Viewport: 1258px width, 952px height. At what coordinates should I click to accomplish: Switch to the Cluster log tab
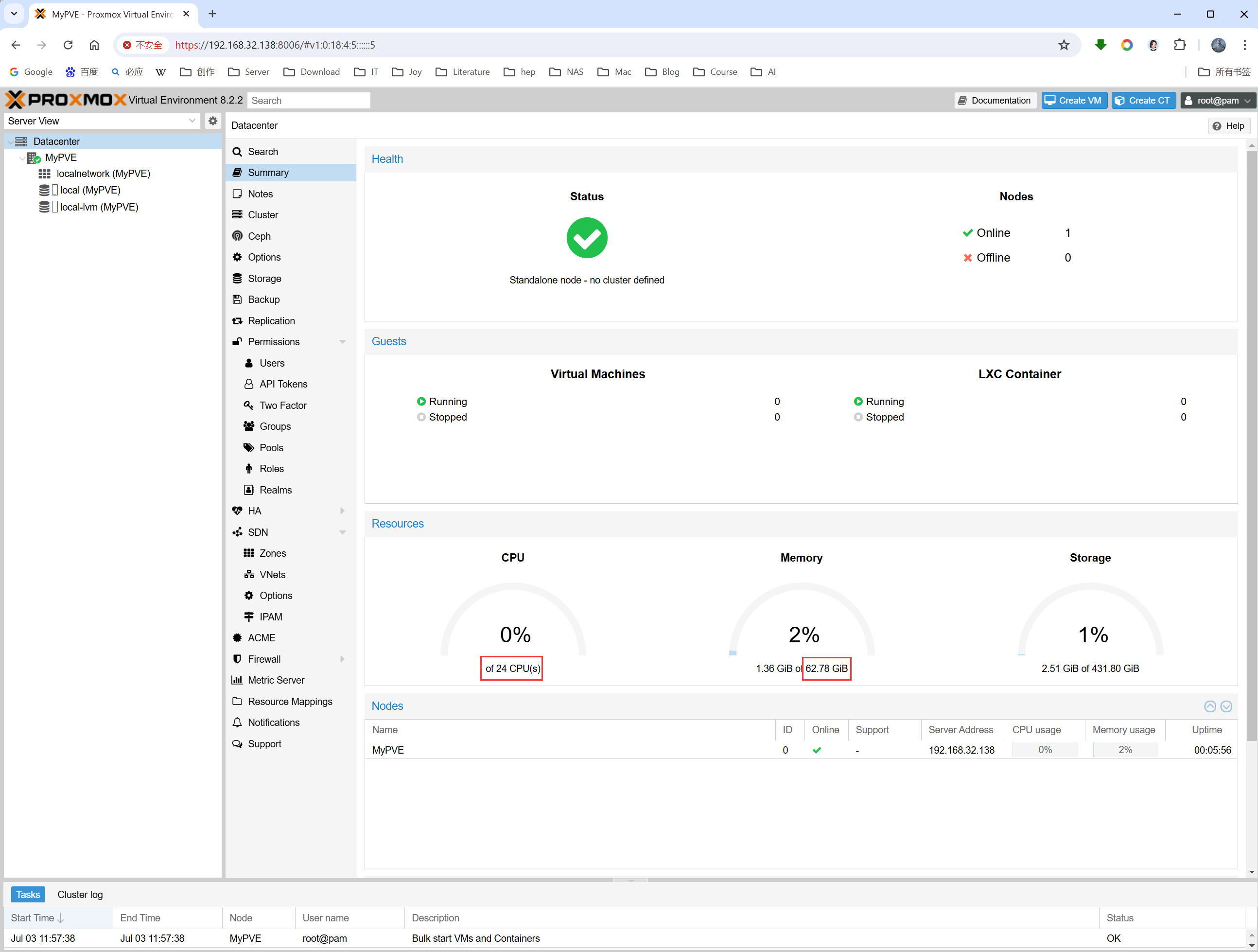click(80, 895)
